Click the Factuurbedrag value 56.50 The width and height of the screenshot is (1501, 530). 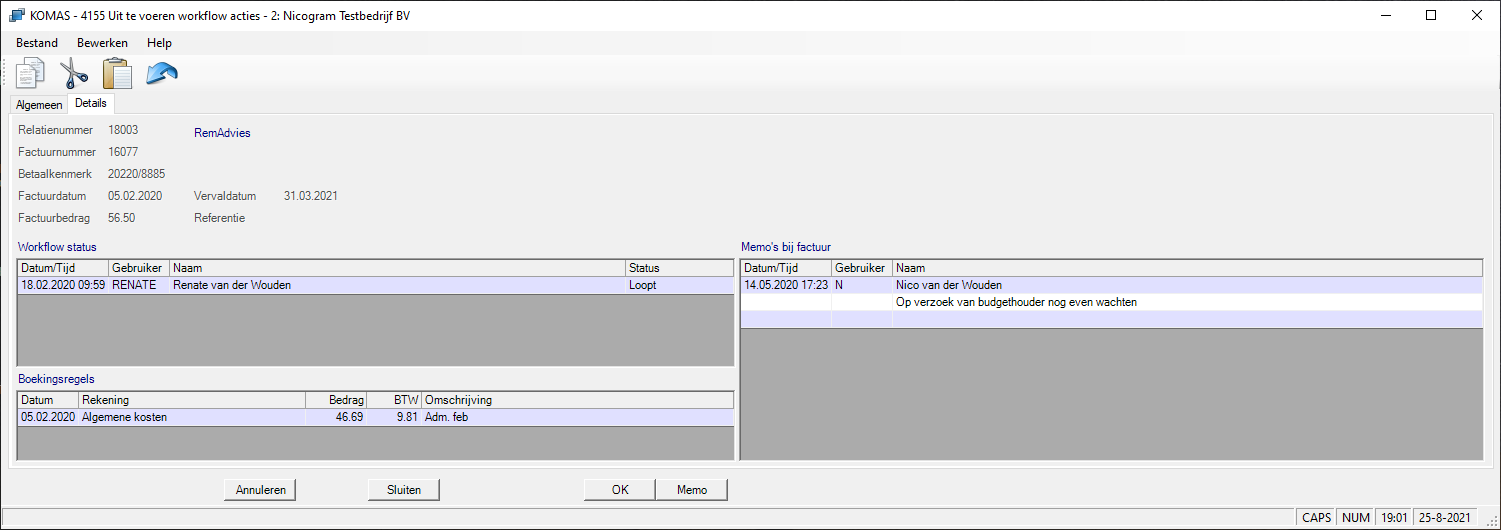121,218
